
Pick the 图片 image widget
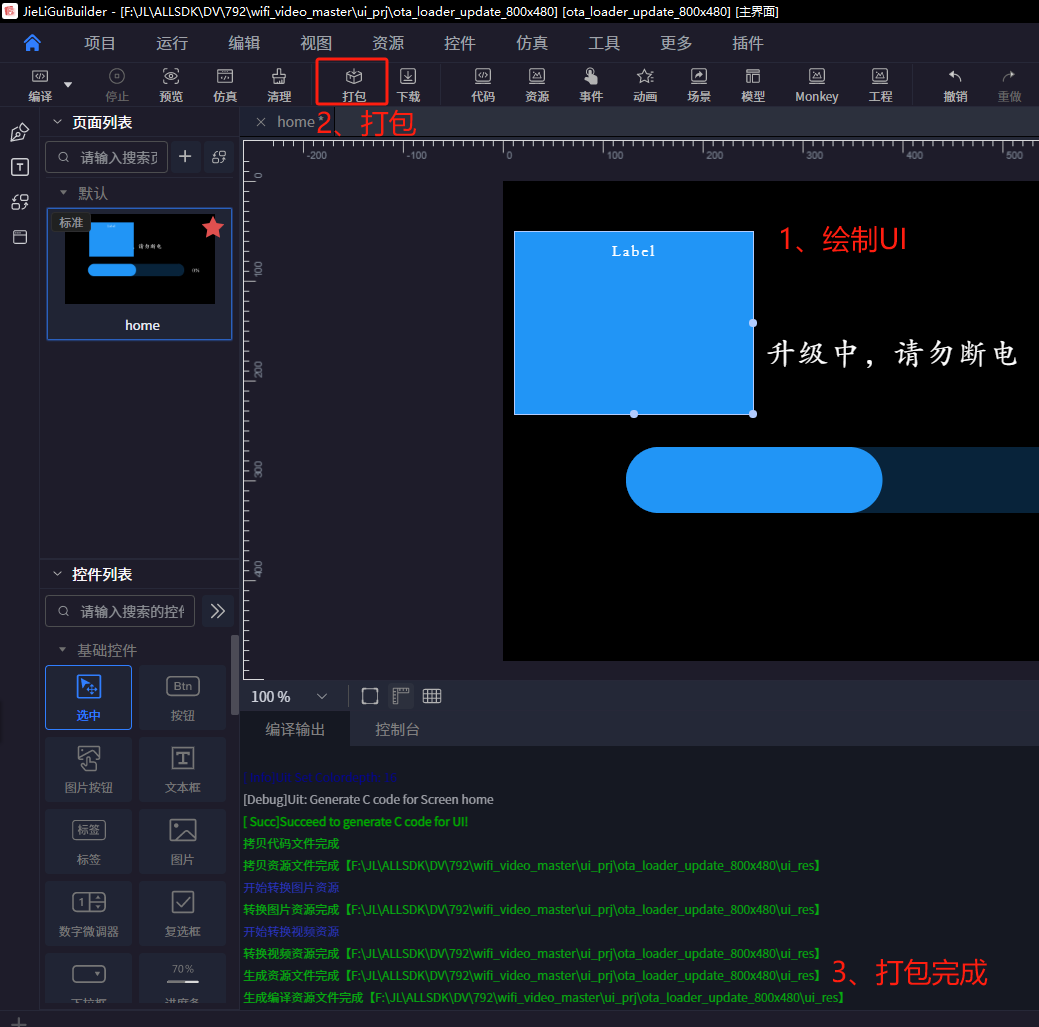tap(182, 841)
